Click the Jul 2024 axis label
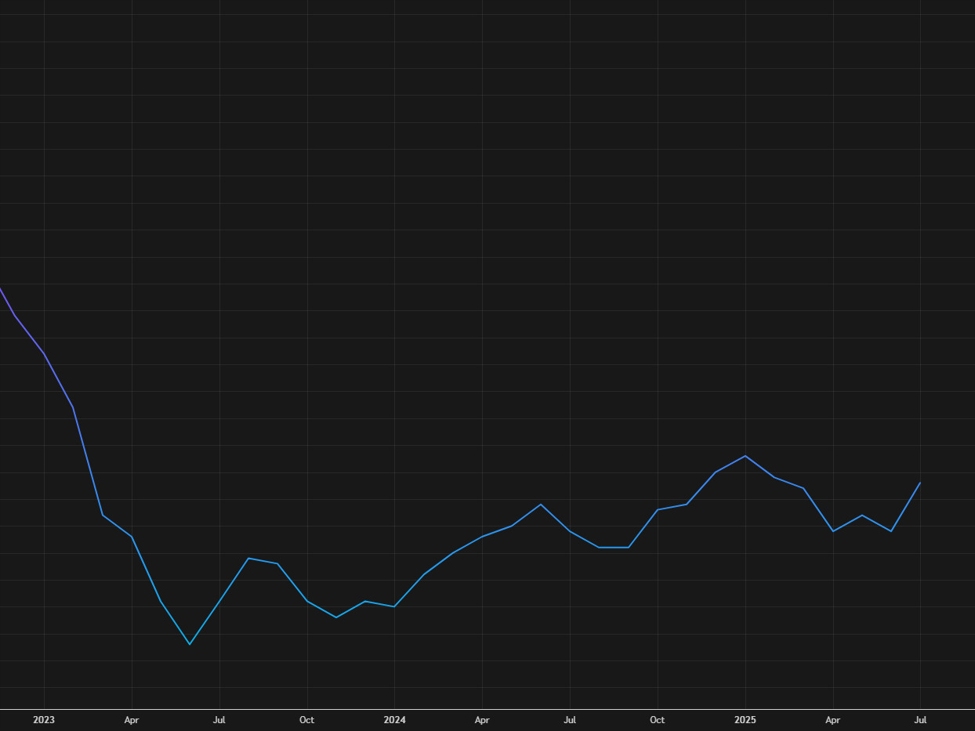This screenshot has height=731, width=975. [570, 719]
